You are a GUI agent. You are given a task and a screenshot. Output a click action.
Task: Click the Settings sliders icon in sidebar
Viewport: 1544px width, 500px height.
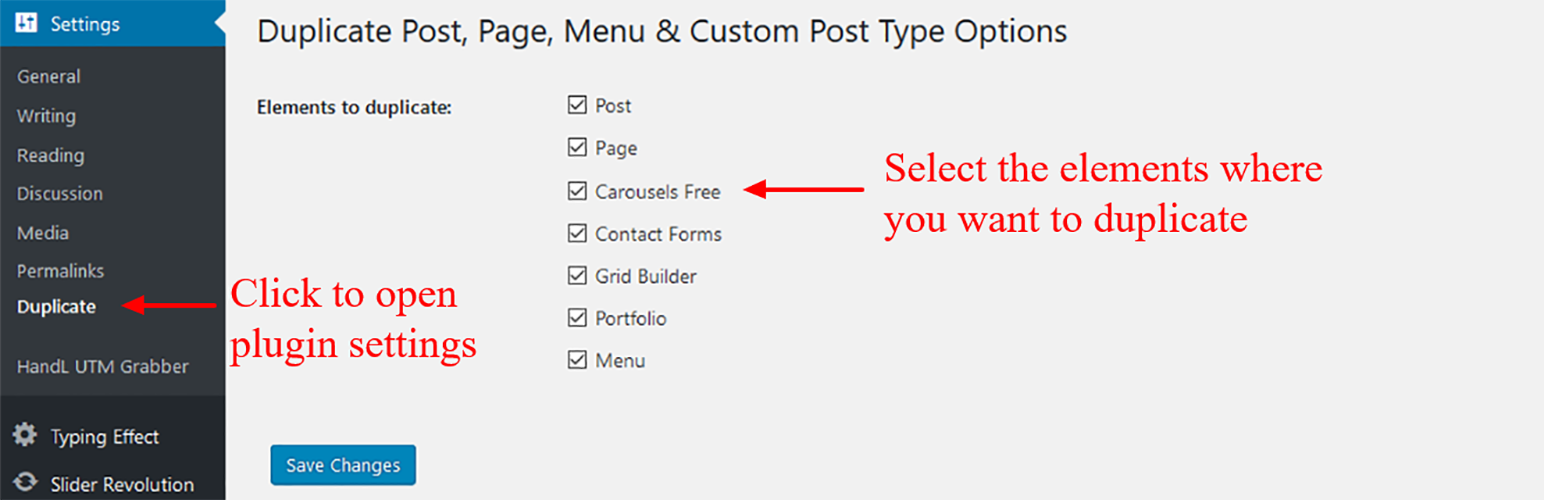click(26, 23)
